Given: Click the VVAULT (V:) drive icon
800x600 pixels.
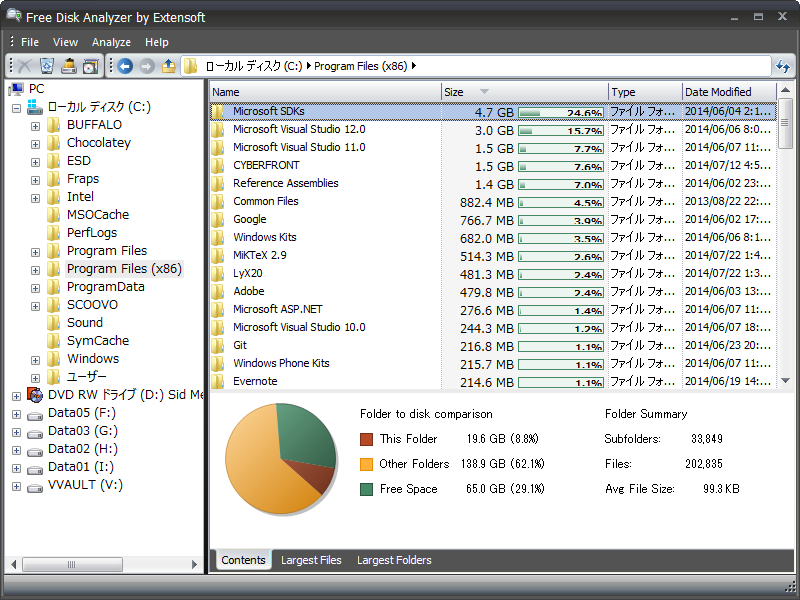Looking at the screenshot, I should (x=35, y=487).
